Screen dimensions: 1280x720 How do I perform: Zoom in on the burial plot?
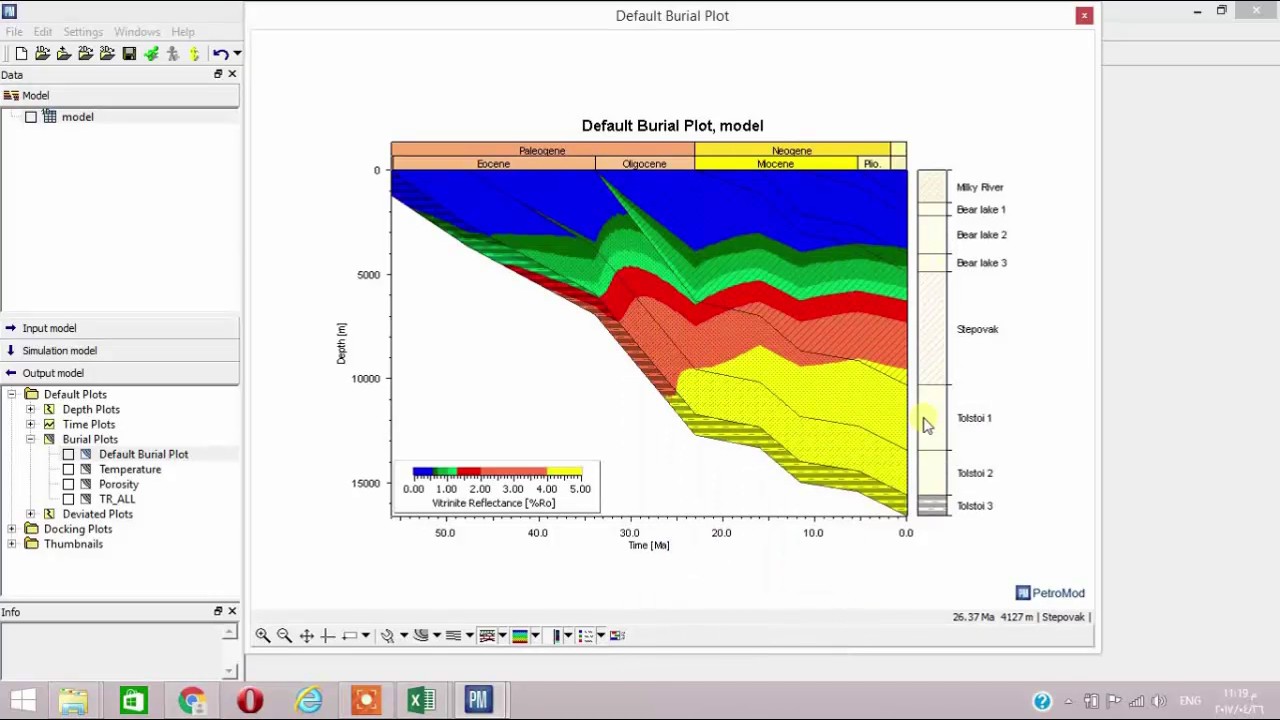[x=262, y=635]
